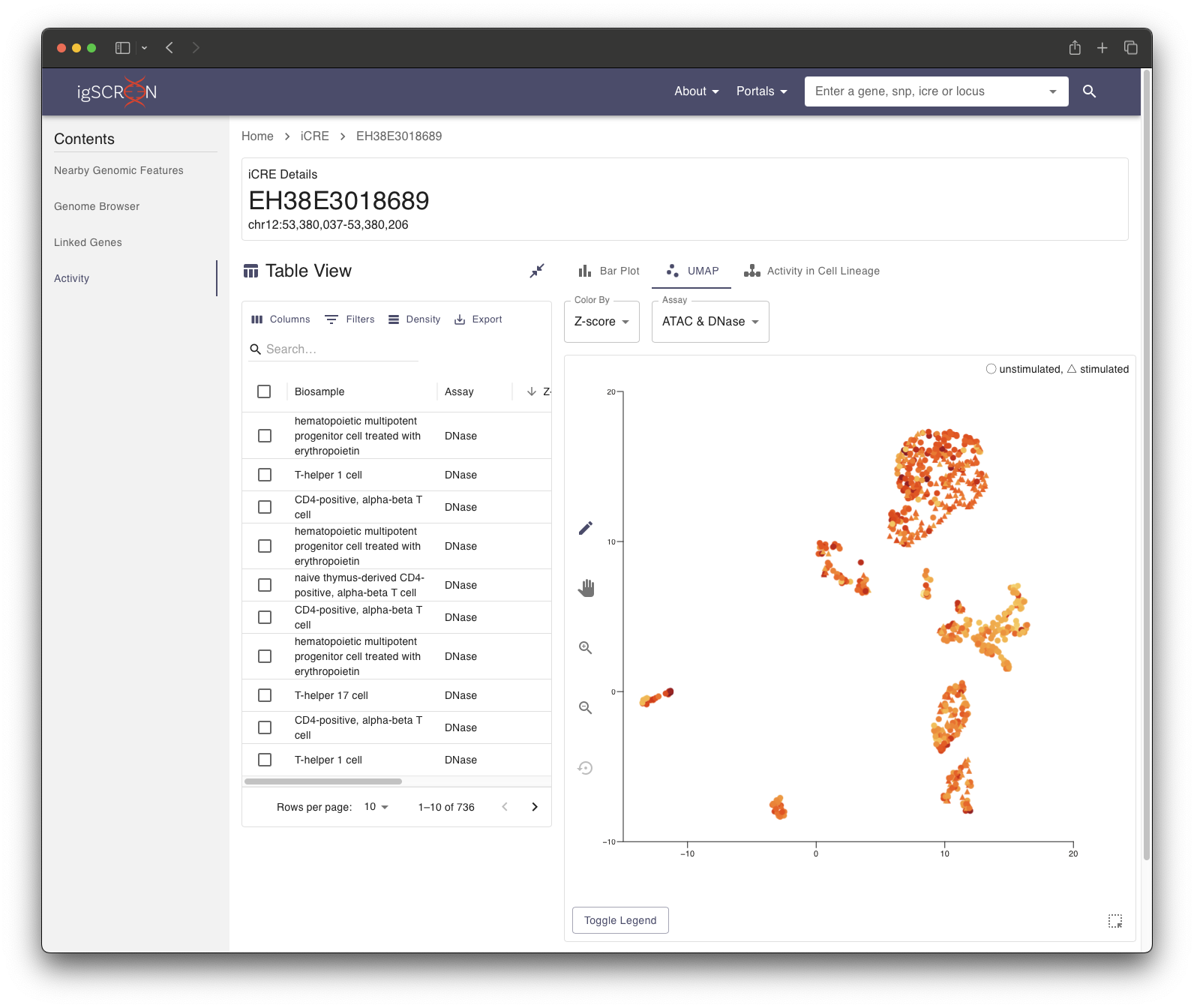
Task: Open the Activity in Cell Lineage tab
Action: pyautogui.click(x=811, y=271)
